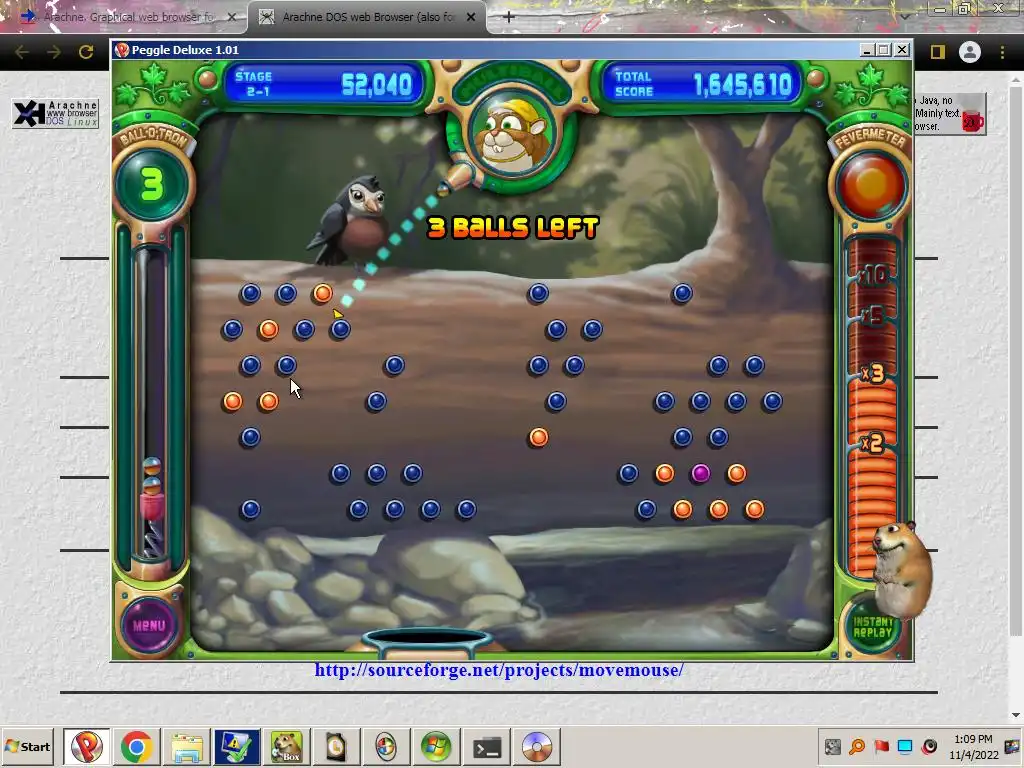The height and width of the screenshot is (768, 1024).
Task: Expand the tab search dropdown chevron
Action: pos(905,16)
